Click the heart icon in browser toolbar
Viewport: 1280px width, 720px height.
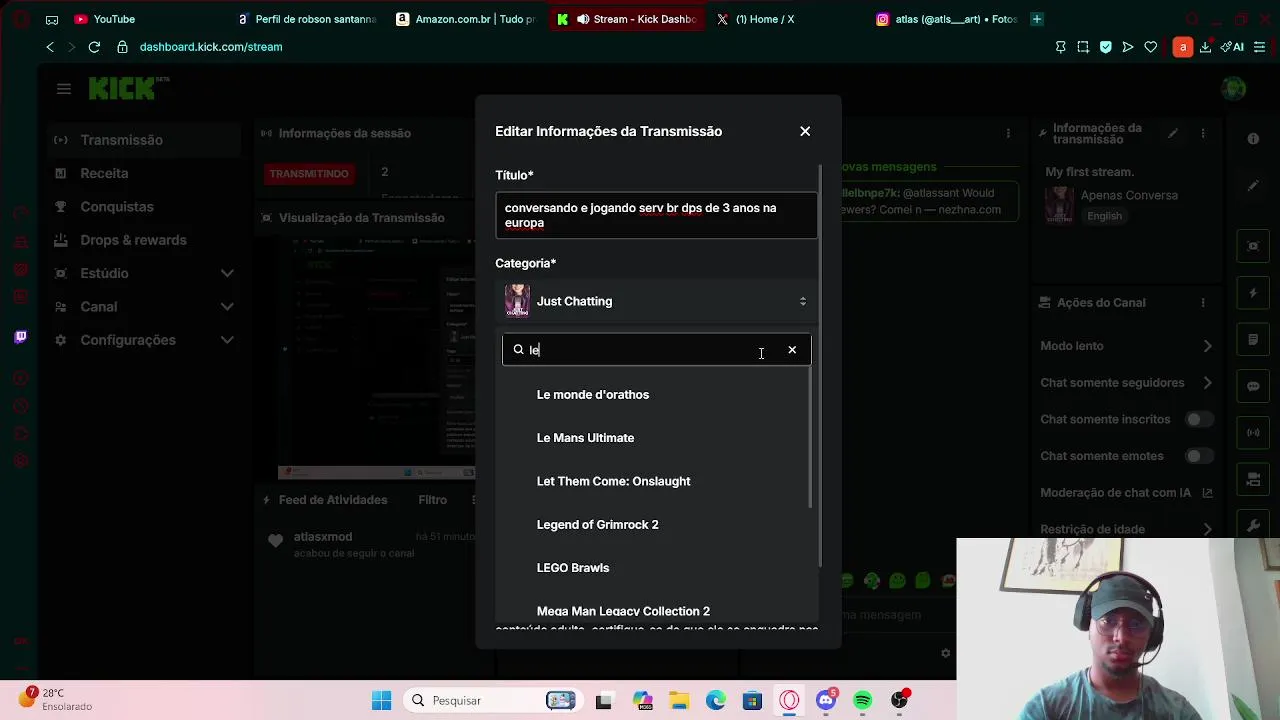pyautogui.click(x=1151, y=47)
